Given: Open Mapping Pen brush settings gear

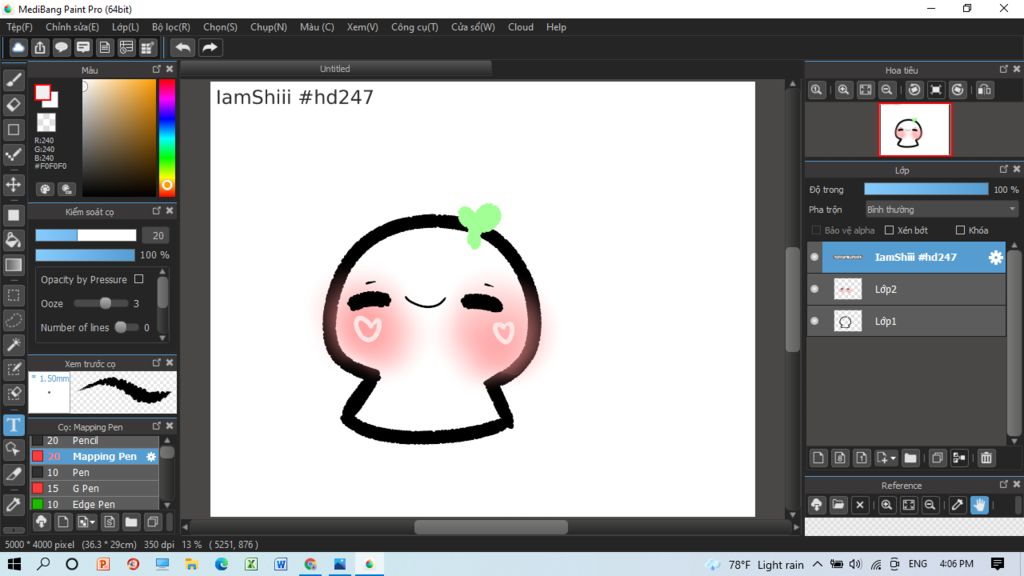Looking at the screenshot, I should pyautogui.click(x=151, y=456).
